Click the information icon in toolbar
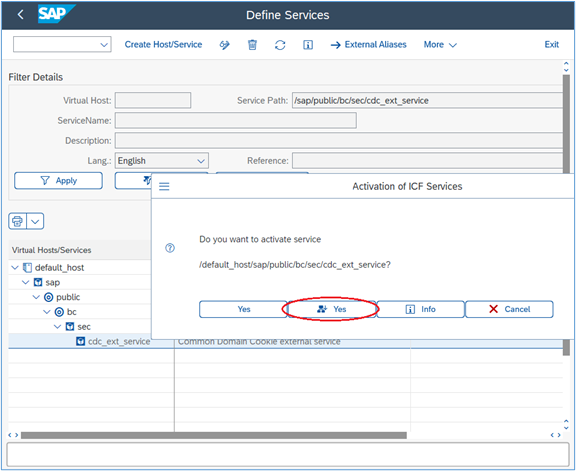This screenshot has height=471, width=576. (x=308, y=45)
